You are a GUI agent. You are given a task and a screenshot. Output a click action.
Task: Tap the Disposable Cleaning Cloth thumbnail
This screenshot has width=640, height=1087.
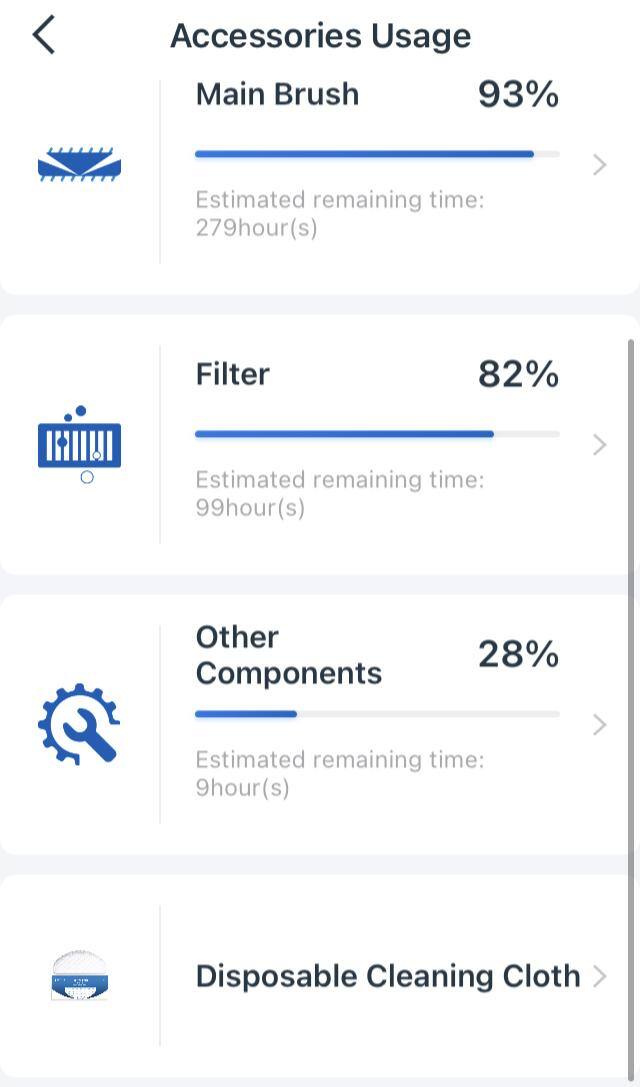(x=80, y=976)
